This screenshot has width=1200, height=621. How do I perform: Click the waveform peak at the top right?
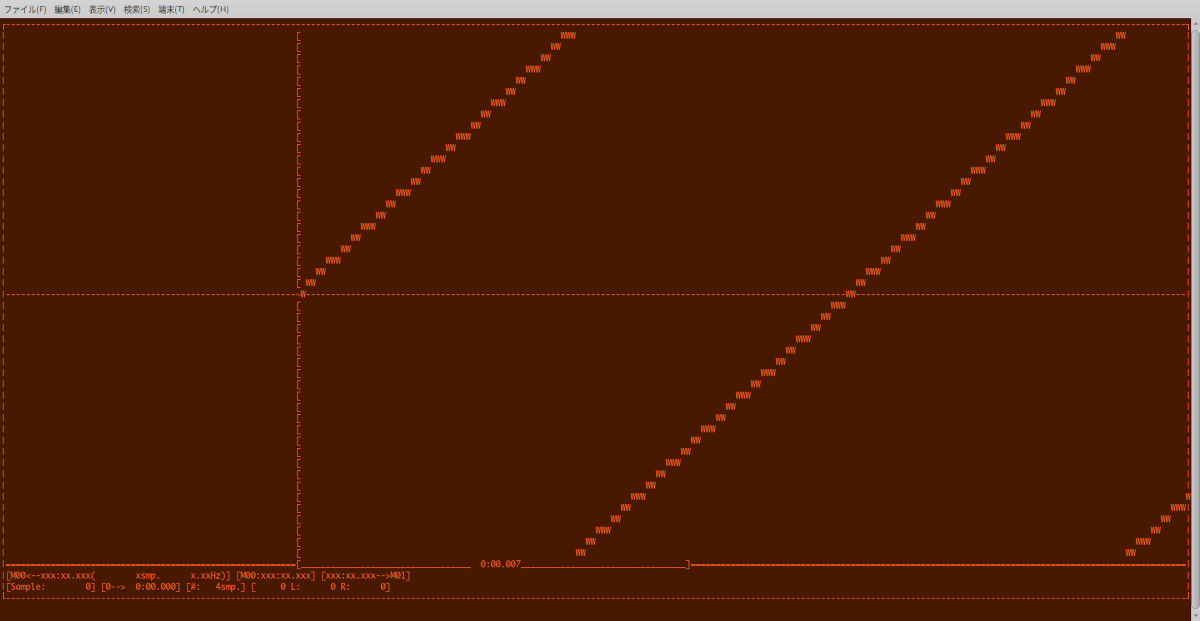coord(1120,35)
